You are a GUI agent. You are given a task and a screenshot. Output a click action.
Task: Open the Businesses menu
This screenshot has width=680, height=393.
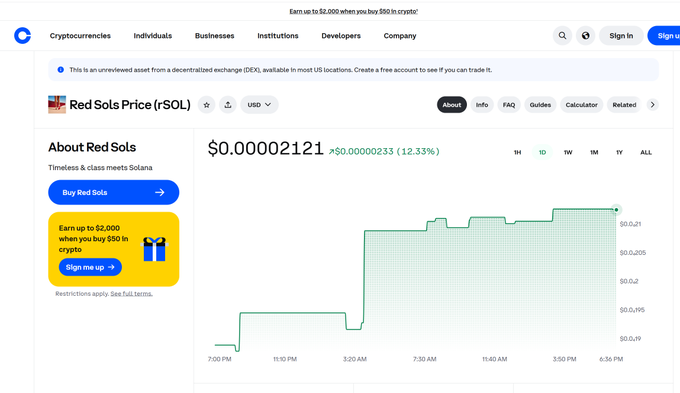tap(215, 36)
